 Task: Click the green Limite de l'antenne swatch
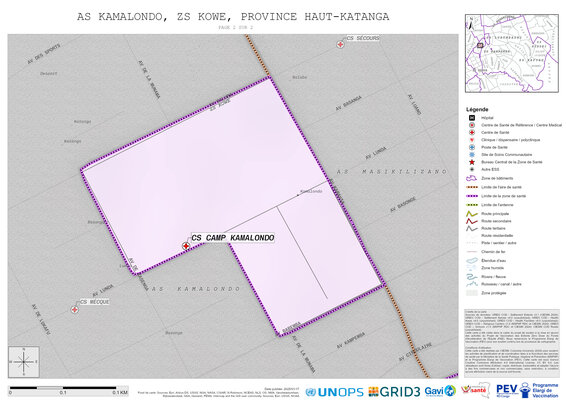click(x=471, y=205)
